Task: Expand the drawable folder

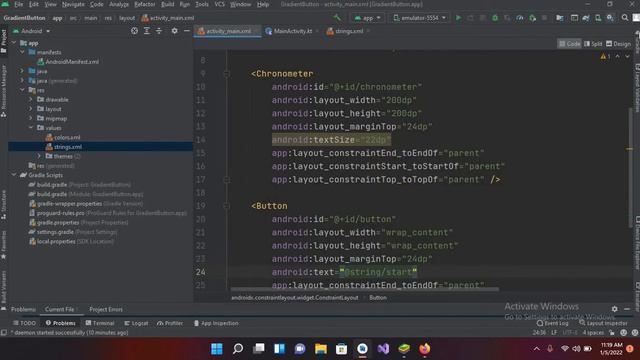Action: point(31,100)
